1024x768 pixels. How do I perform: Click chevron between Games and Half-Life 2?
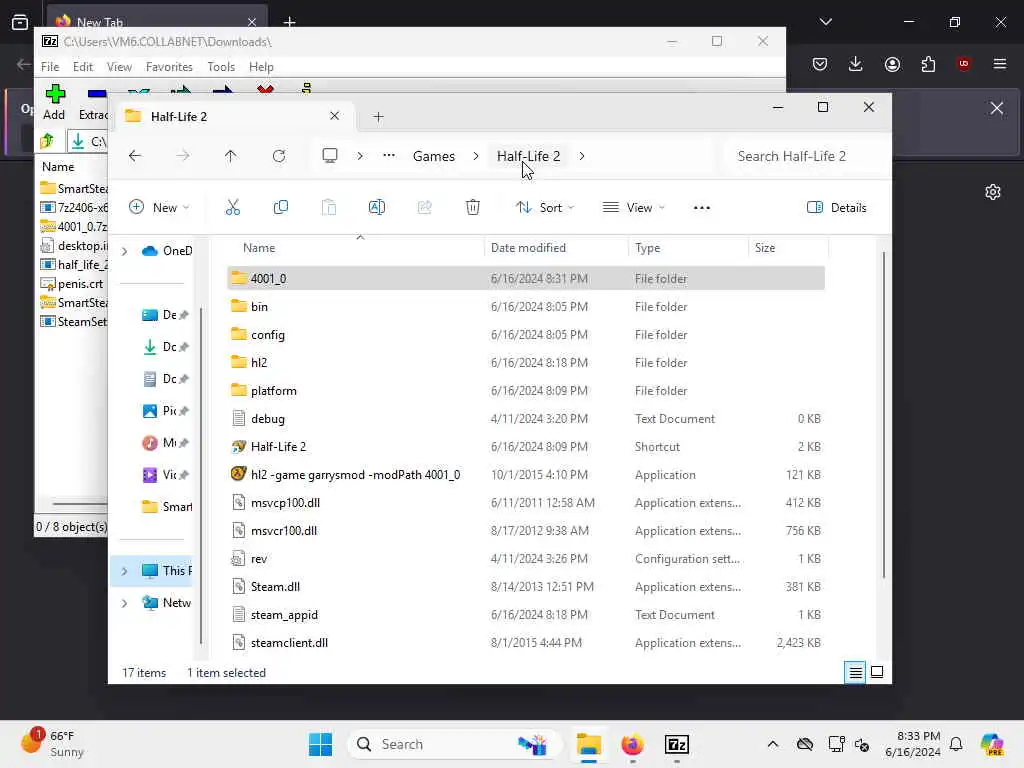(476, 156)
